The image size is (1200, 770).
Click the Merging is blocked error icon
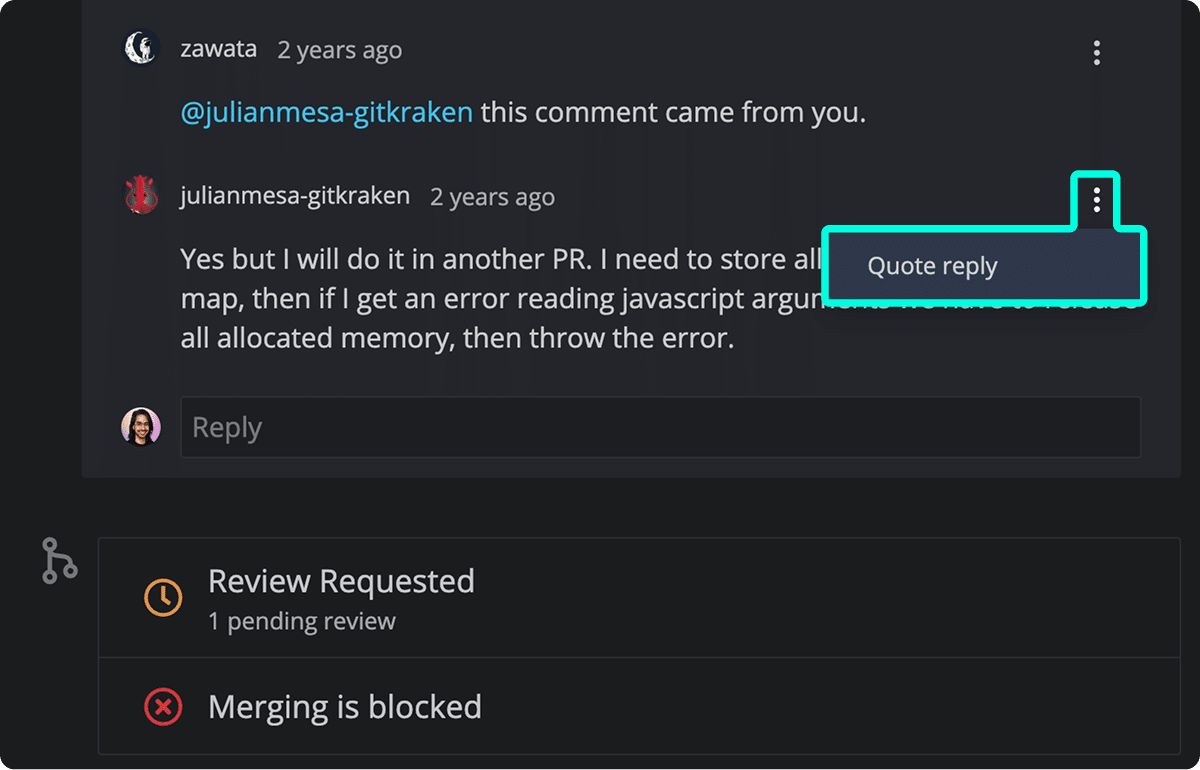162,707
